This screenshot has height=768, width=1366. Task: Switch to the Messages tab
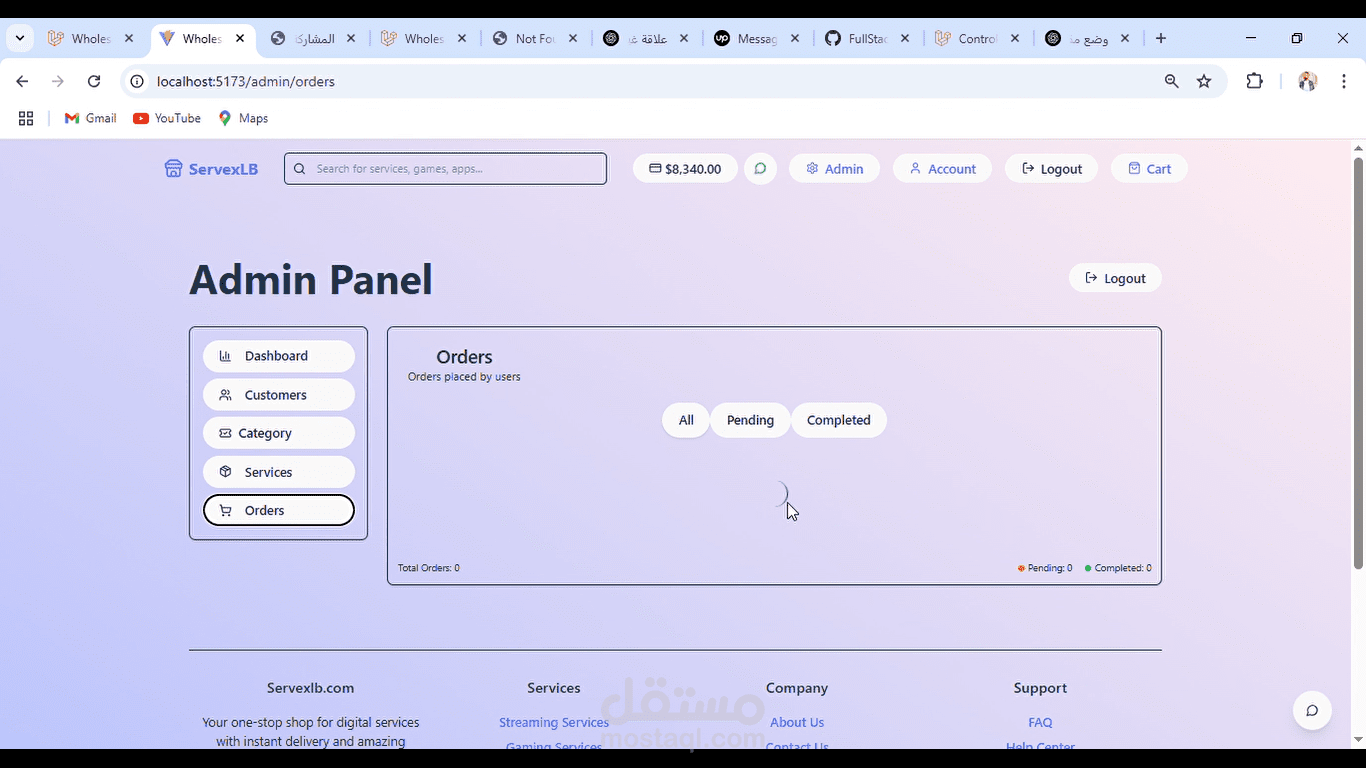coord(756,38)
